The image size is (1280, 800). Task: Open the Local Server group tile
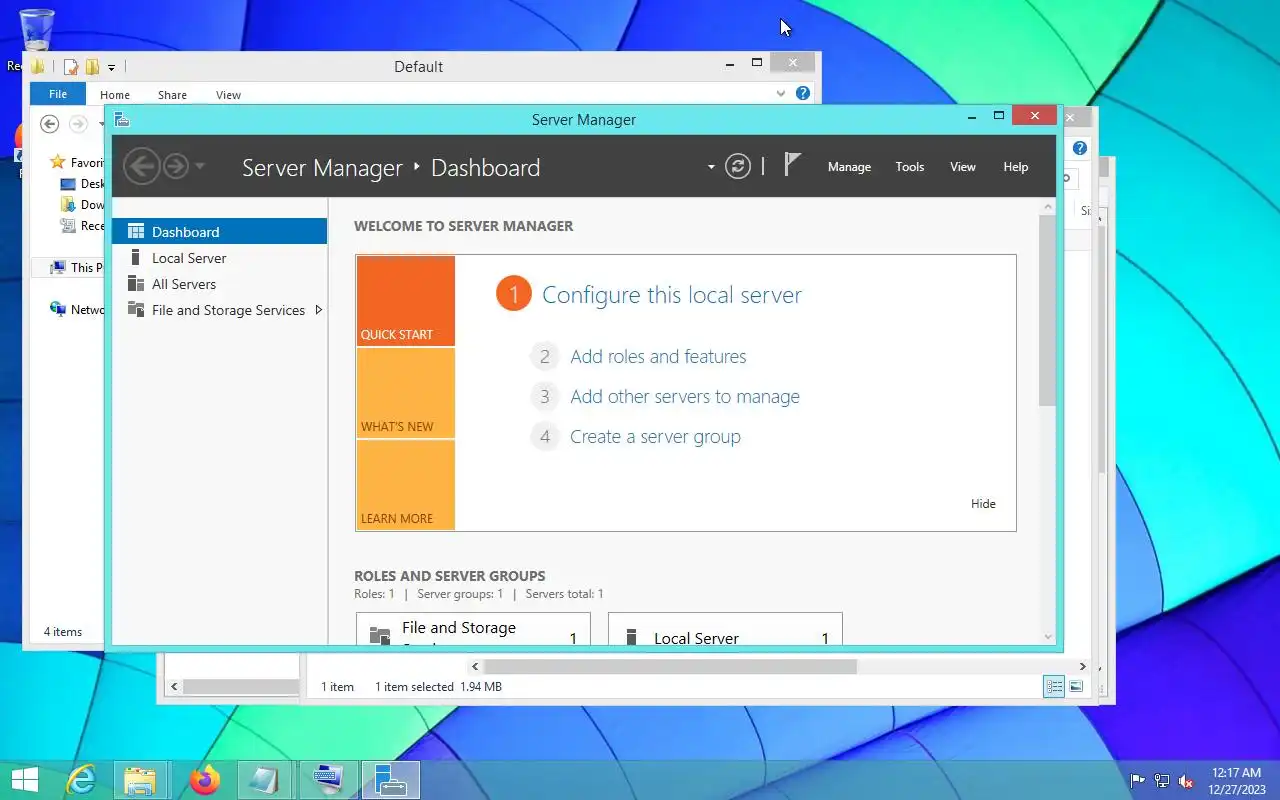[x=725, y=629]
